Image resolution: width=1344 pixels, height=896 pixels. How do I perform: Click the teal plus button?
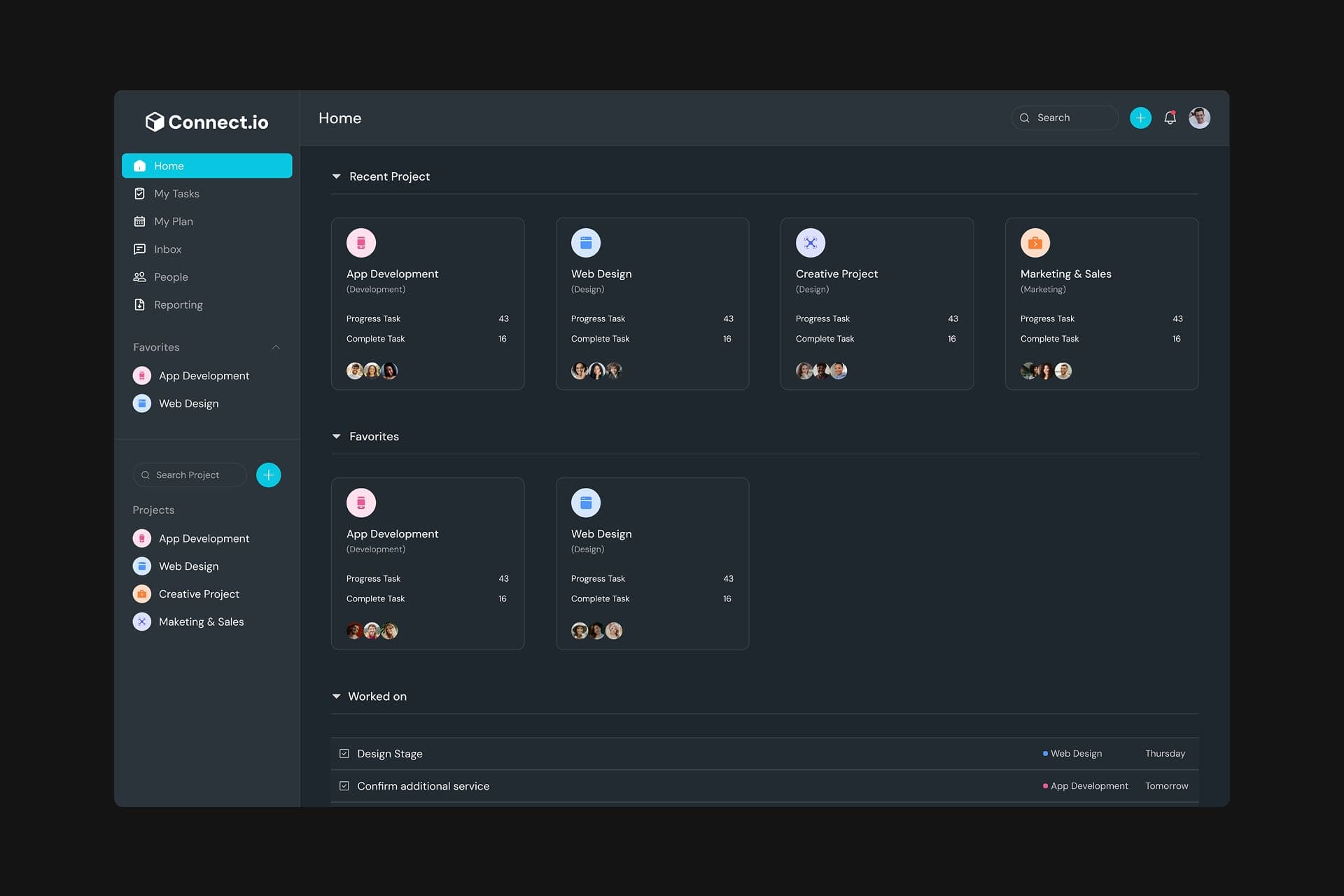coord(1140,118)
